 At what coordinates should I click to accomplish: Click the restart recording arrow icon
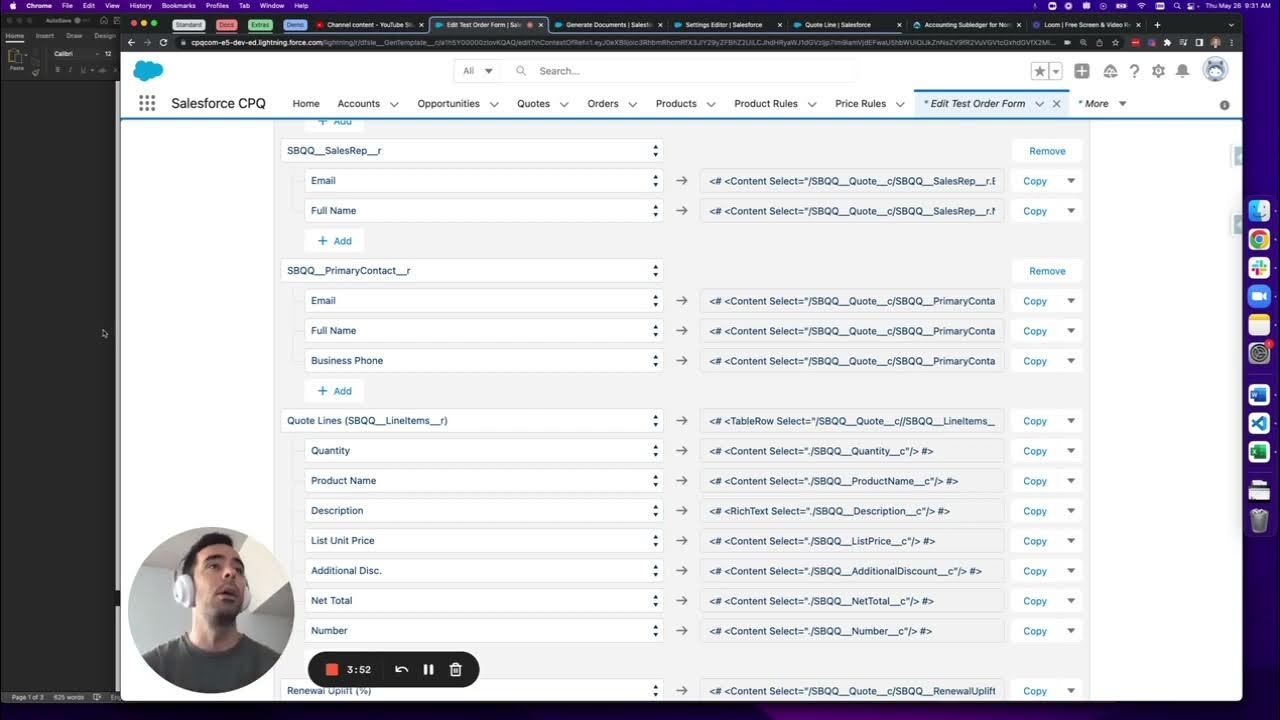pyautogui.click(x=401, y=670)
